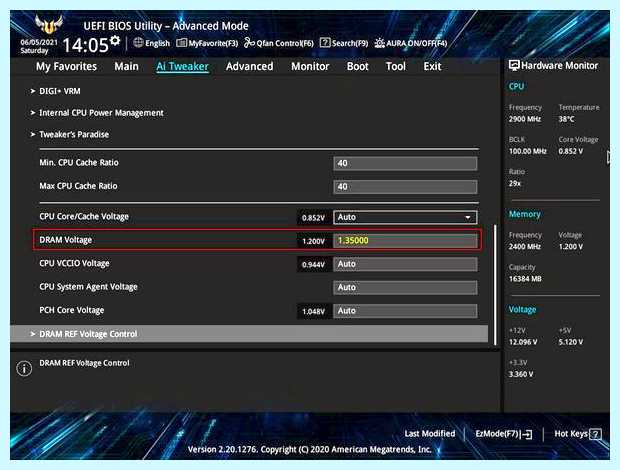The image size is (620, 470).
Task: Click the 5.120 V reading
Action: [571, 342]
